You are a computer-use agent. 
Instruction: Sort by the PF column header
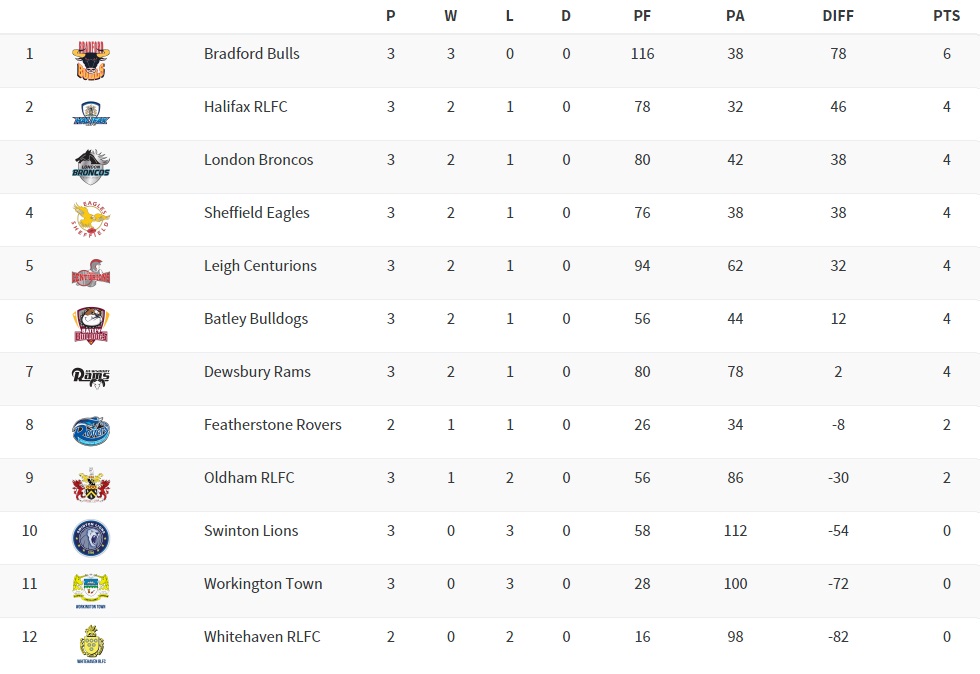coord(643,16)
